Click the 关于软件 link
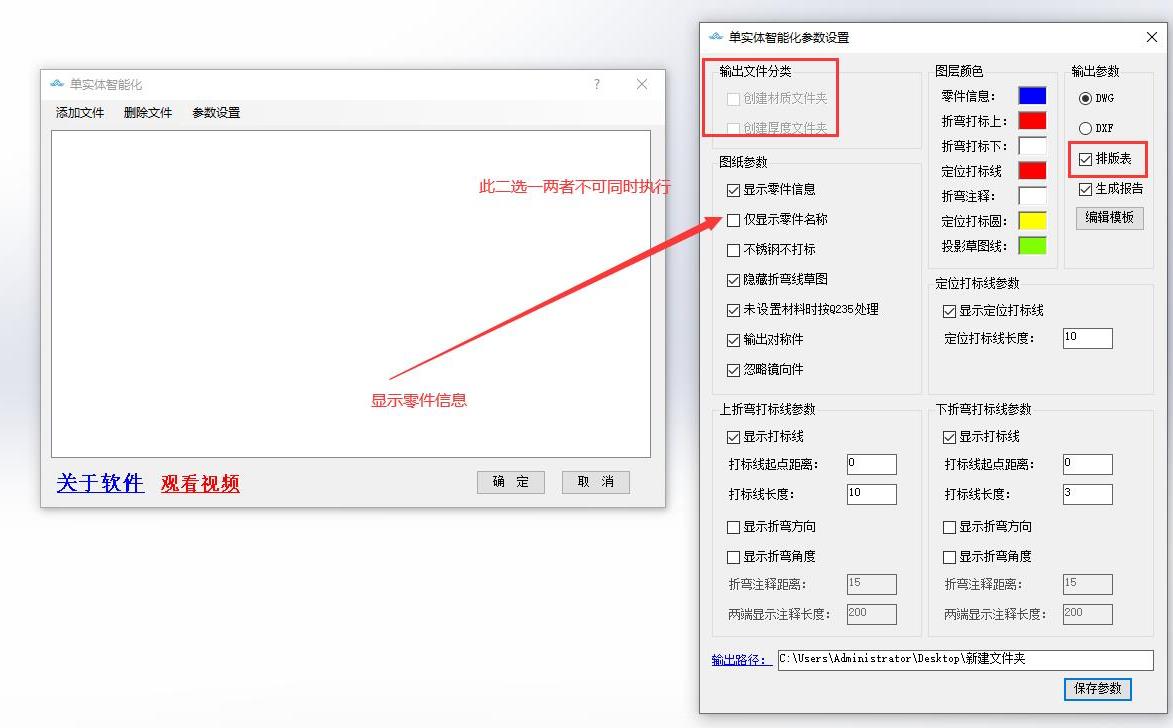The height and width of the screenshot is (728, 1173). (100, 484)
